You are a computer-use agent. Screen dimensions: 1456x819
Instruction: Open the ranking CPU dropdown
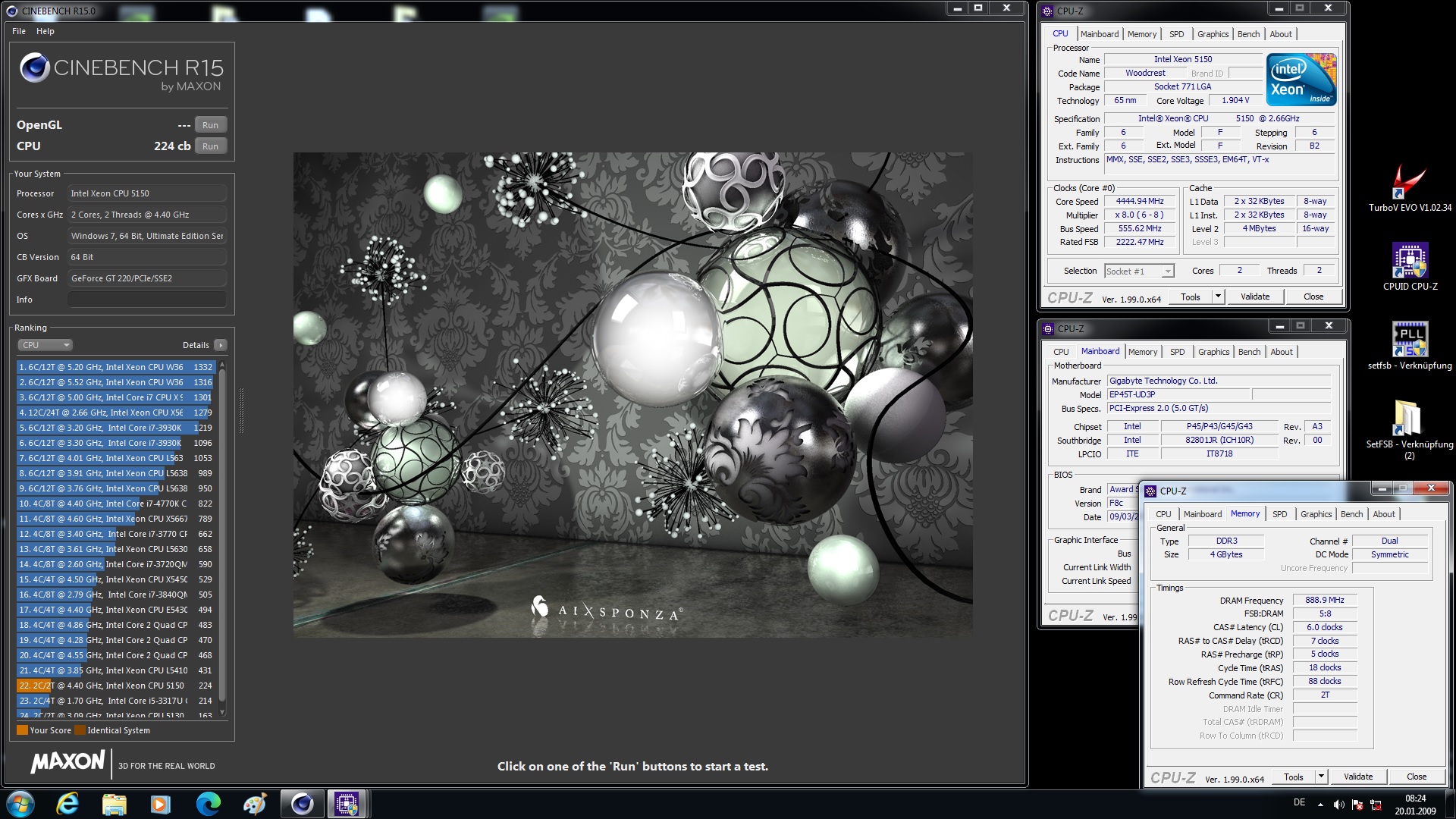pos(45,345)
